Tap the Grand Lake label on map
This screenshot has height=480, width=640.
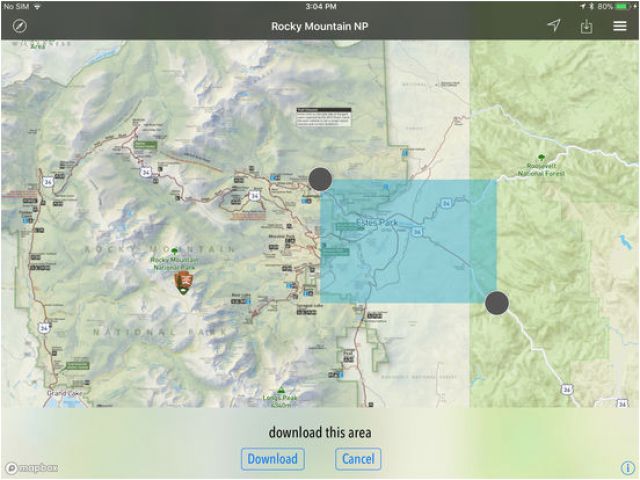[x=63, y=393]
